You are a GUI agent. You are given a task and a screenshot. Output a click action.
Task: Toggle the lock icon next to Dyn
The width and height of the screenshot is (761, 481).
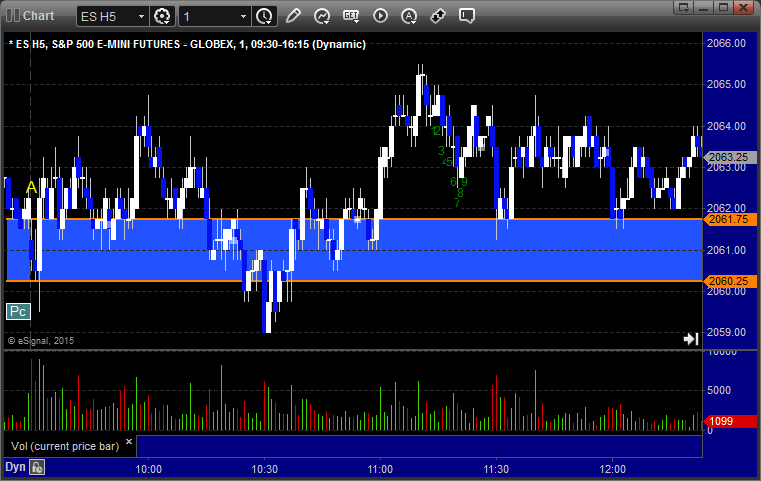pyautogui.click(x=37, y=467)
